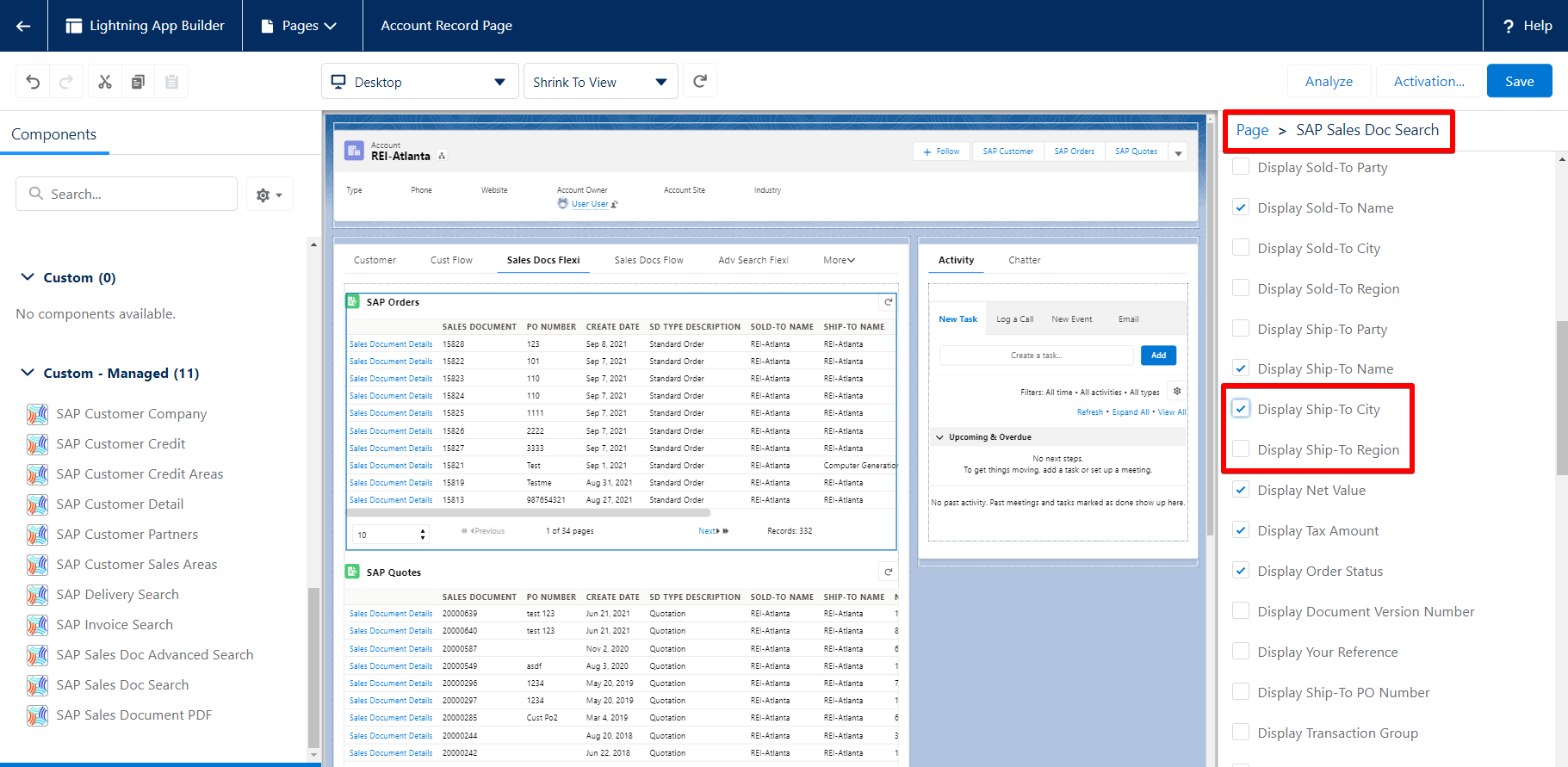Click the Save button
Image resolution: width=1568 pixels, height=767 pixels.
click(1519, 81)
